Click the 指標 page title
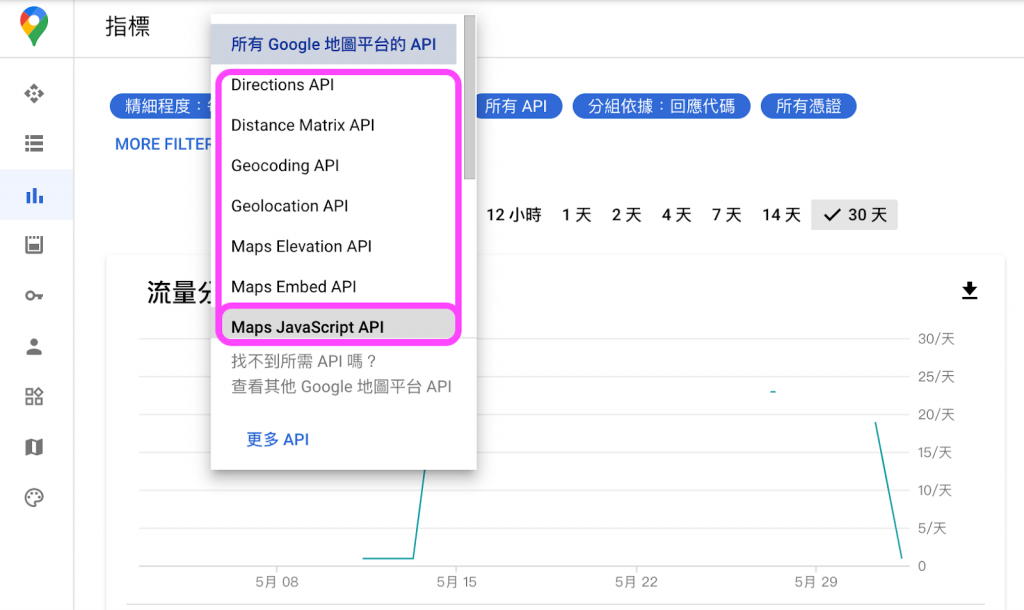 128,27
